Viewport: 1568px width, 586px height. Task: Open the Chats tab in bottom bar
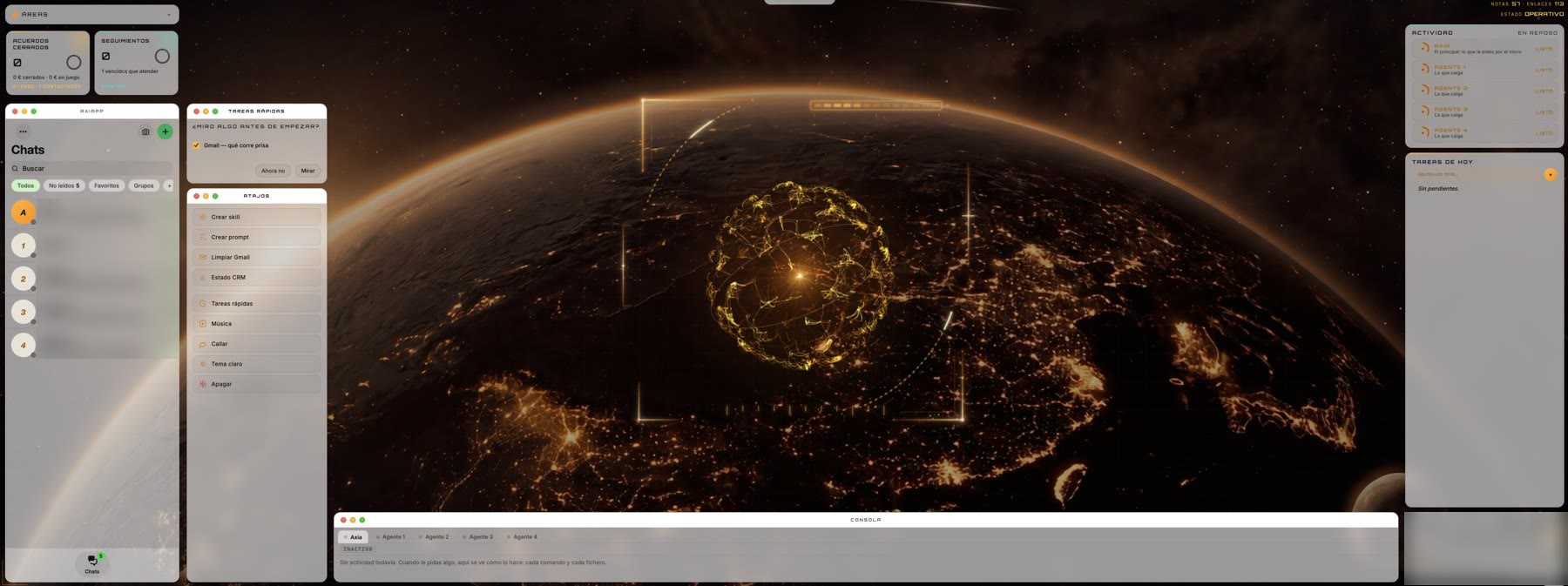[92, 564]
